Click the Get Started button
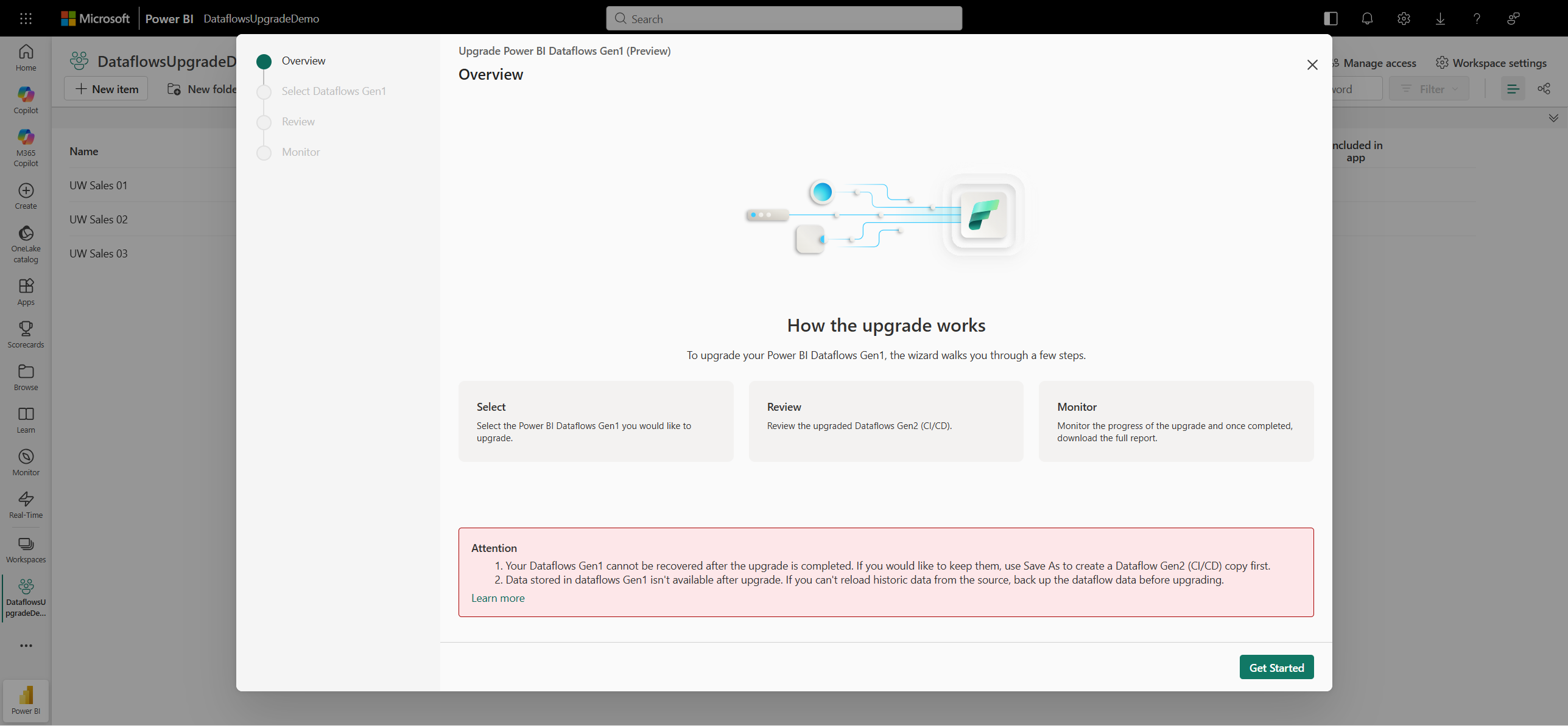Viewport: 1568px width, 726px height. [1276, 668]
